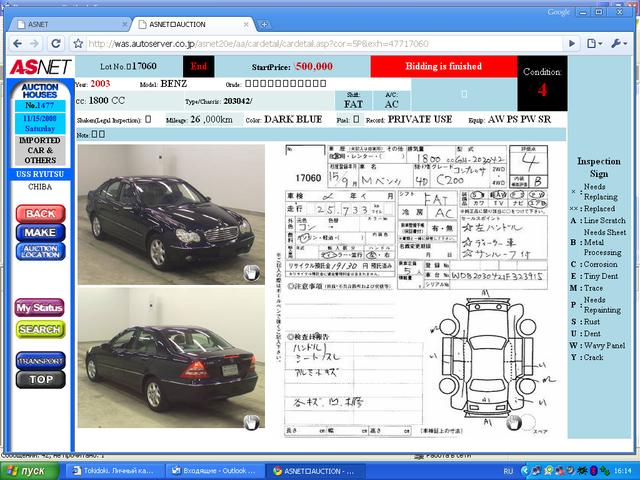Click the black End status box
Screen dimensions: 640x480
tap(198, 66)
